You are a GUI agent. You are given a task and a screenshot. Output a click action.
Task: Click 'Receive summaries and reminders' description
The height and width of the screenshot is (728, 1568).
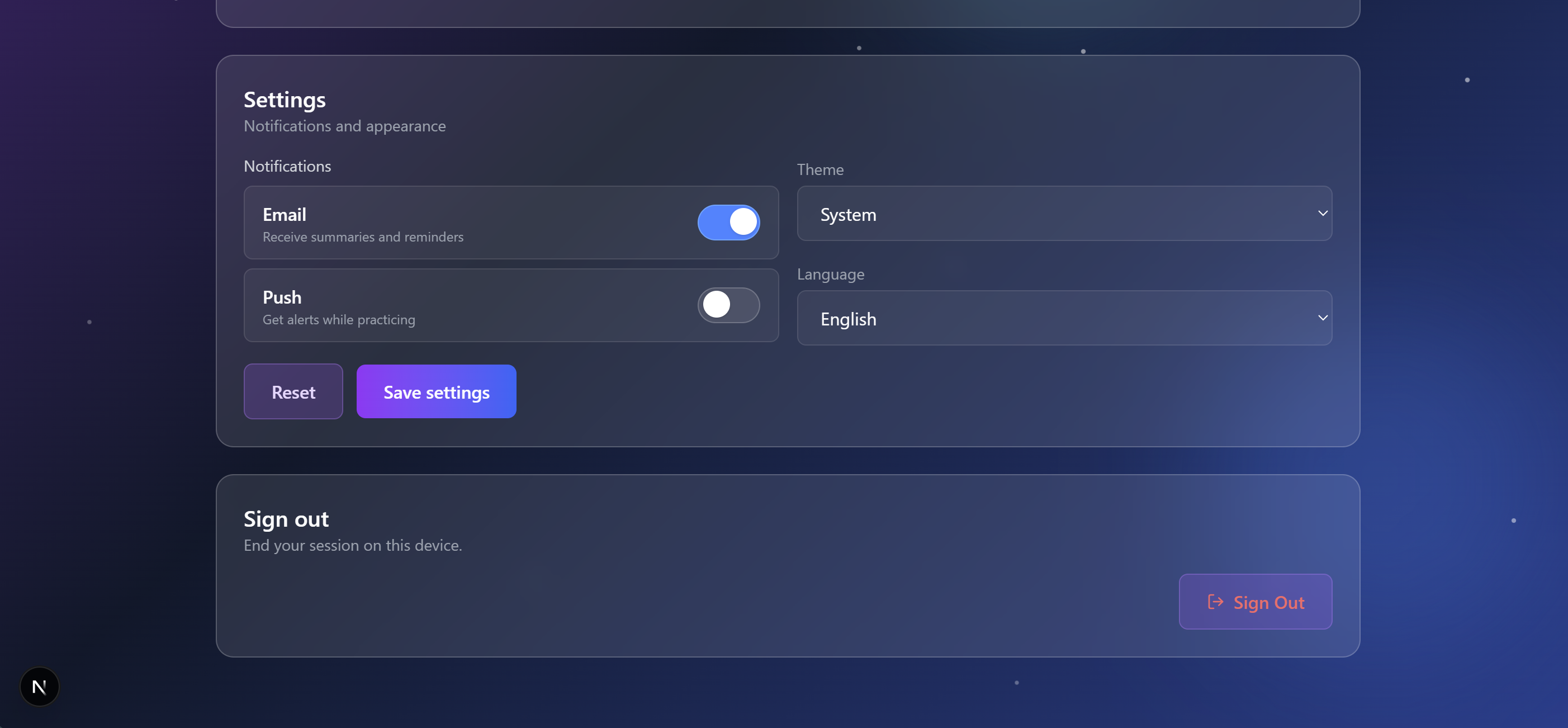[363, 237]
